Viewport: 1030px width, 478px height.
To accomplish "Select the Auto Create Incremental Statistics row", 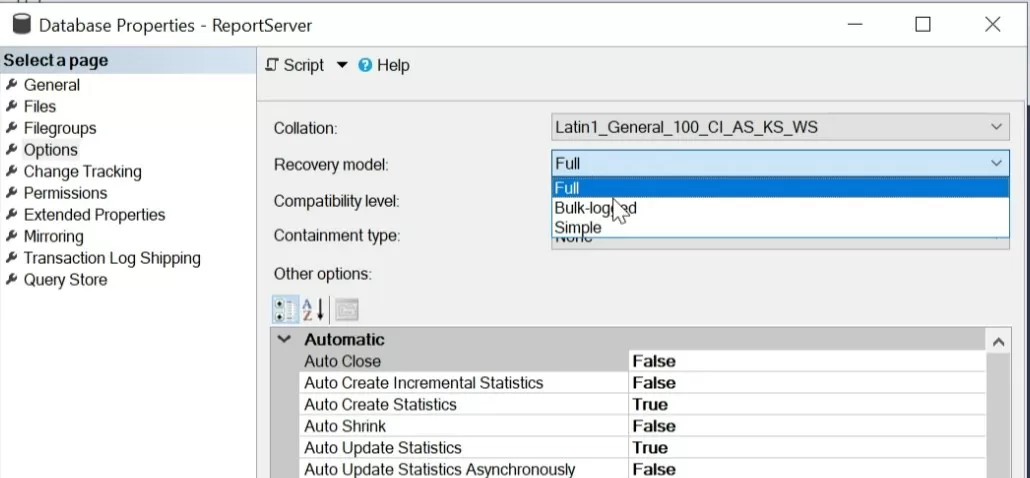I will [644, 383].
